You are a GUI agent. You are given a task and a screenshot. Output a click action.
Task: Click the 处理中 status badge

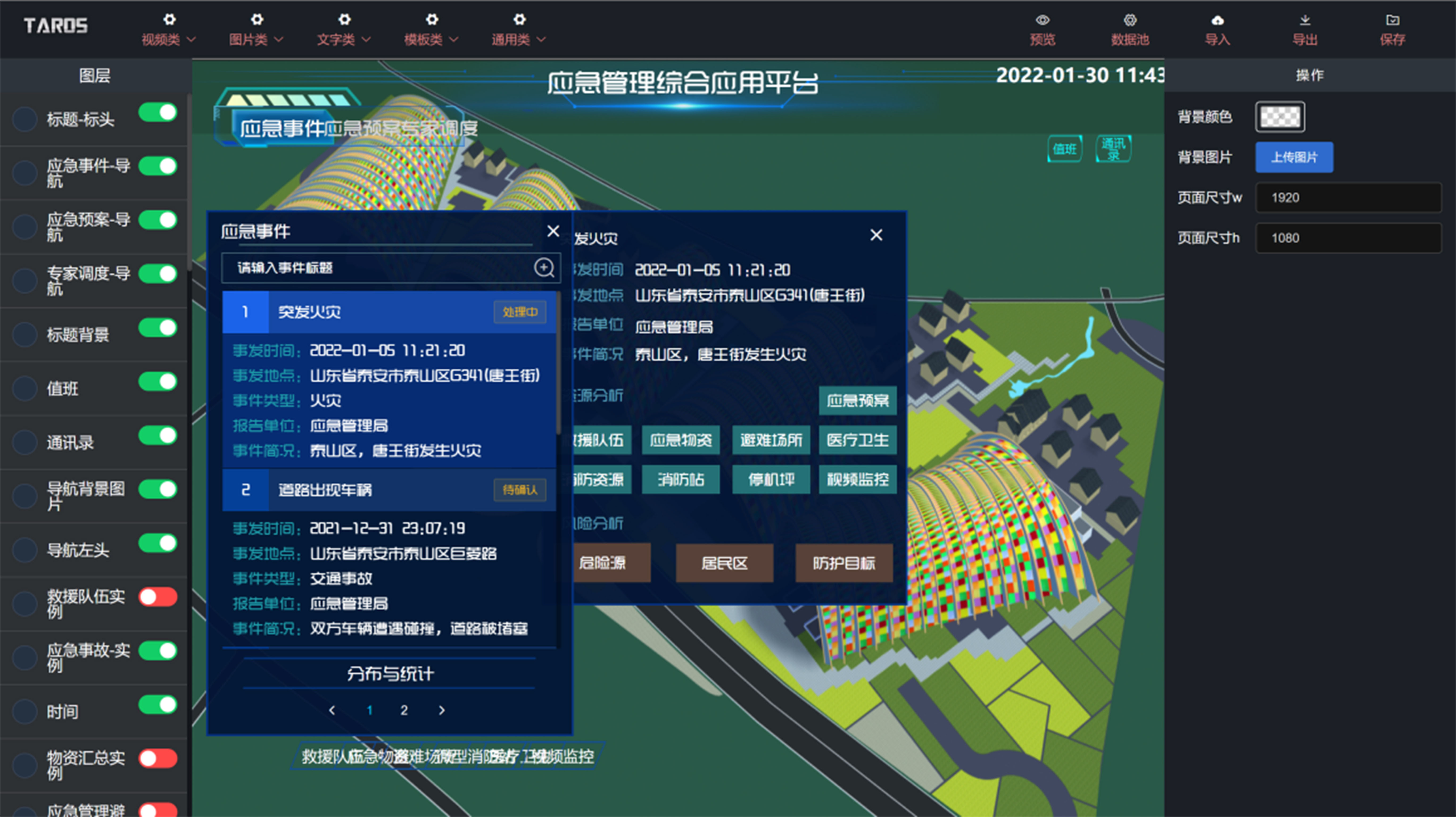click(520, 312)
